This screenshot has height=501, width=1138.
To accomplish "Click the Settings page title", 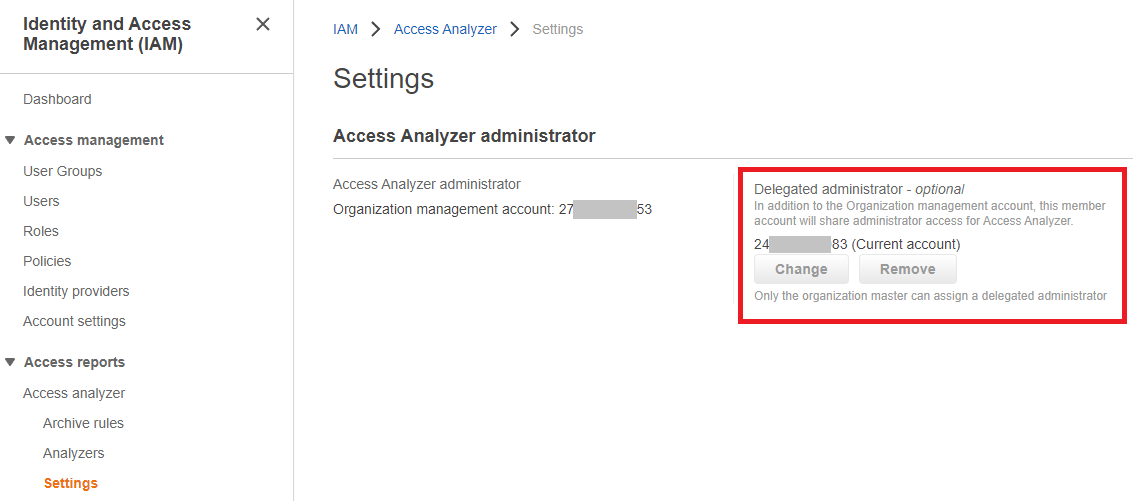I will (x=383, y=78).
